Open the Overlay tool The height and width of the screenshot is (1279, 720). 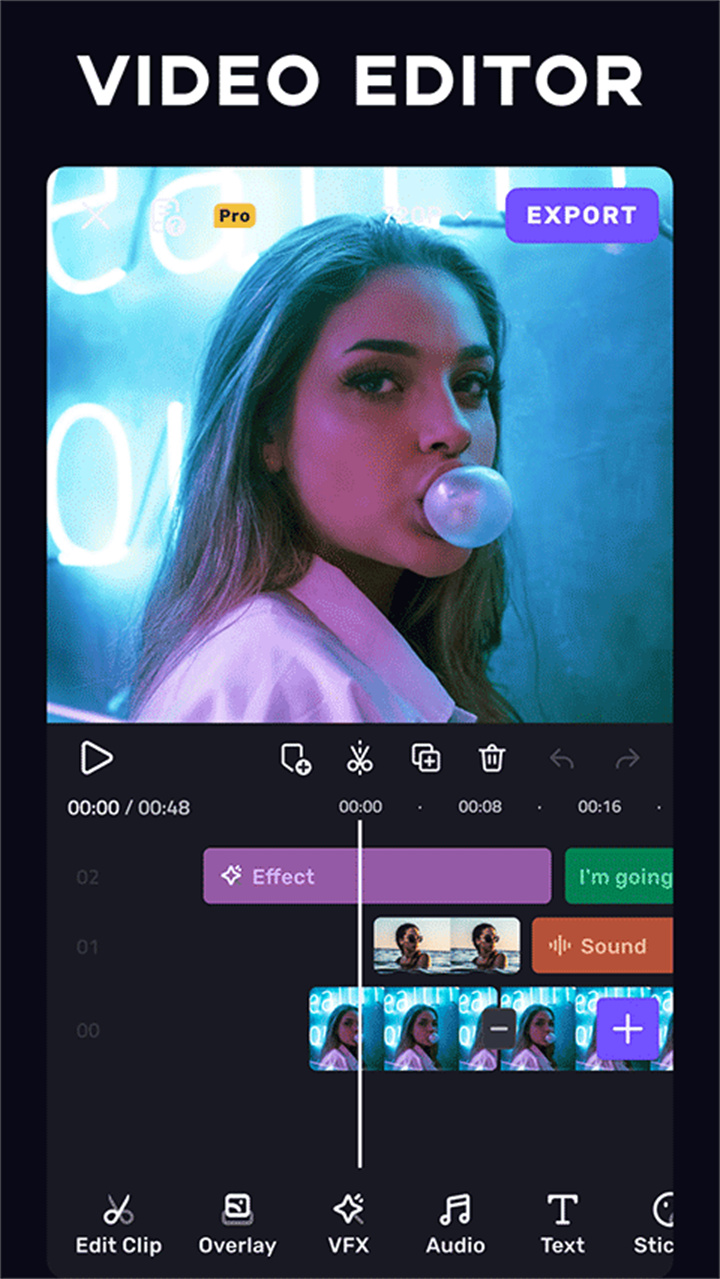[x=237, y=1224]
